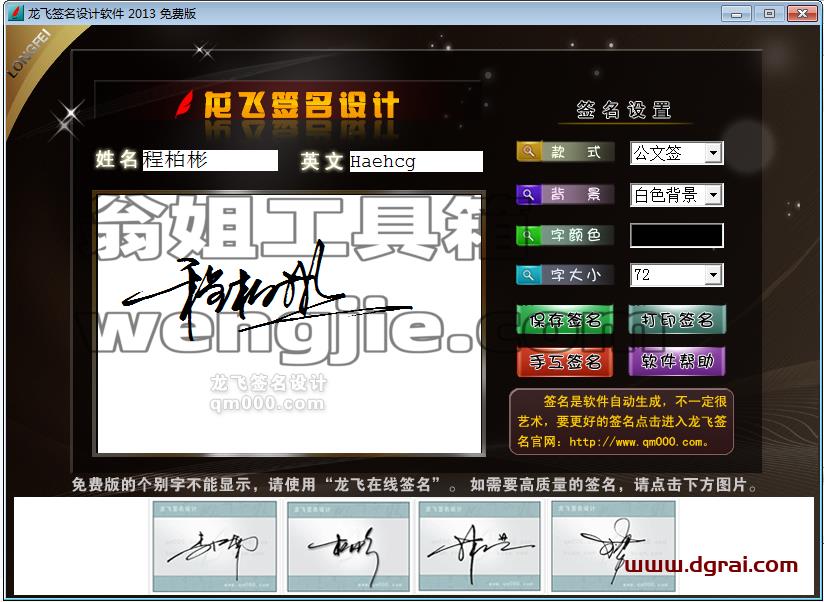Click the blue magnifier icon beside 字大小
Screen dimensions: 824x602
528,275
